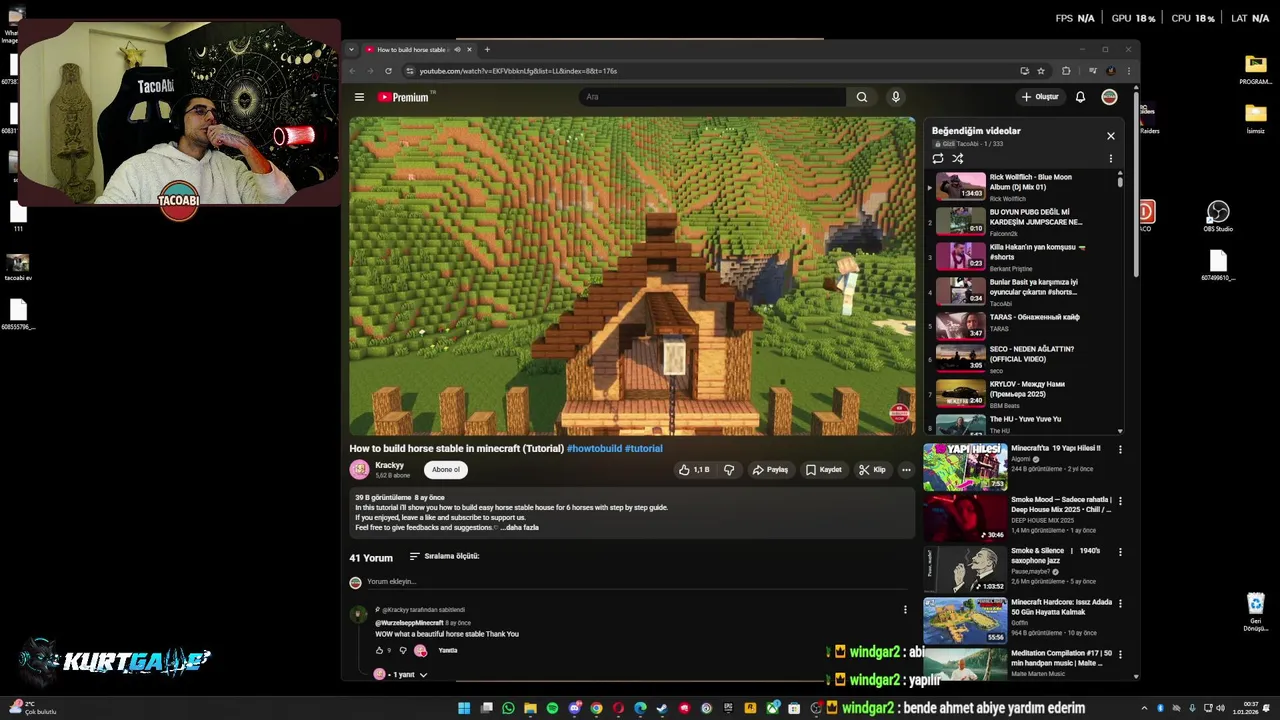
Task: Dislike the horse stable video
Action: pyautogui.click(x=729, y=469)
